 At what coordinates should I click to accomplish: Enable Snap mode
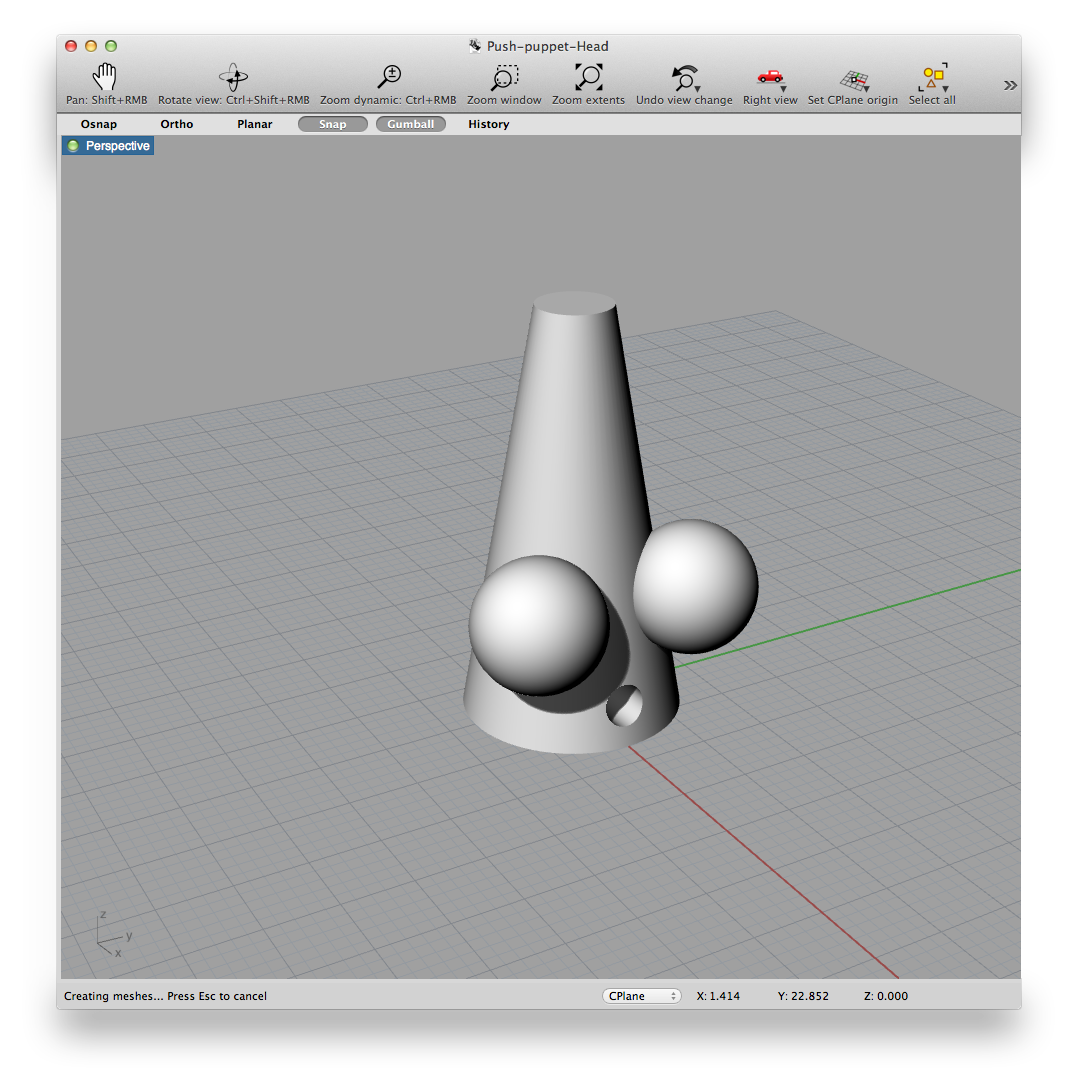[332, 124]
